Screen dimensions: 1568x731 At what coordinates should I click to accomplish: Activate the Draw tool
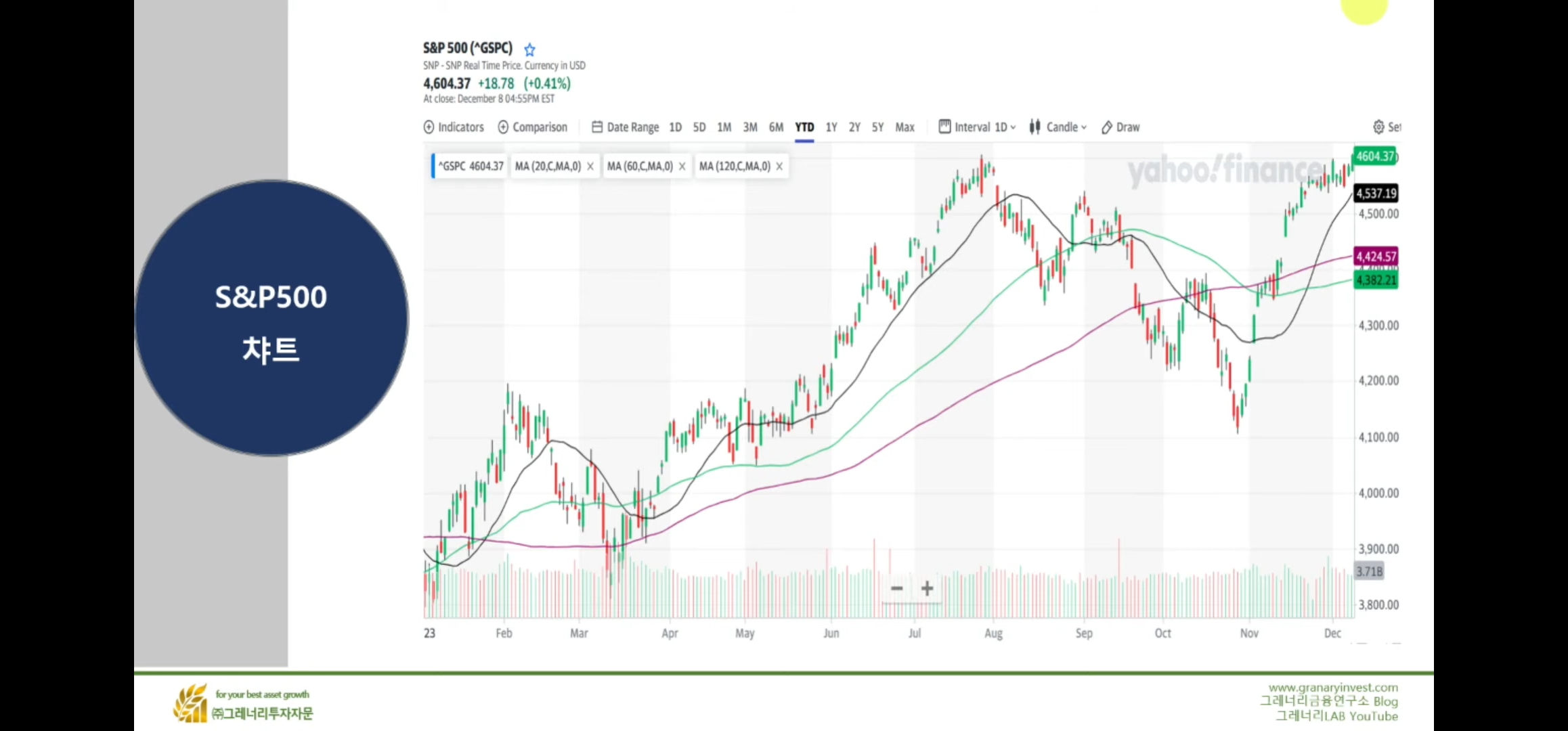click(1120, 127)
